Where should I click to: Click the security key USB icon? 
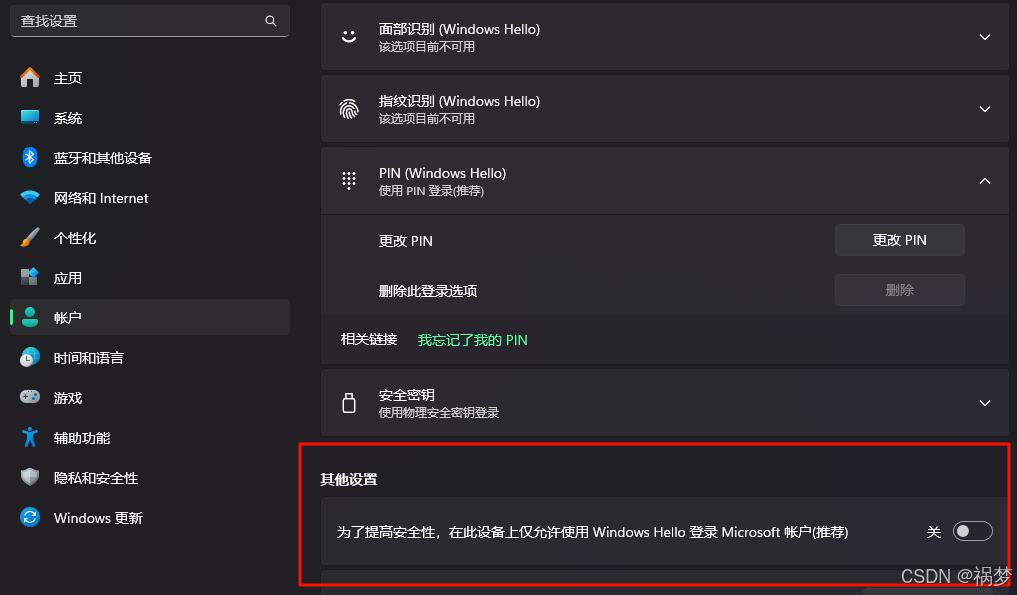point(349,403)
